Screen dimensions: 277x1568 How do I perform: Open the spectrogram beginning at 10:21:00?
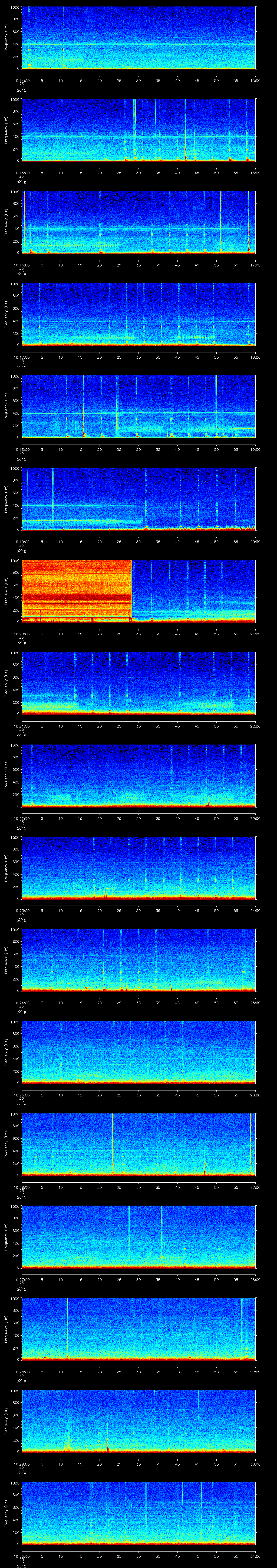tap(138, 683)
